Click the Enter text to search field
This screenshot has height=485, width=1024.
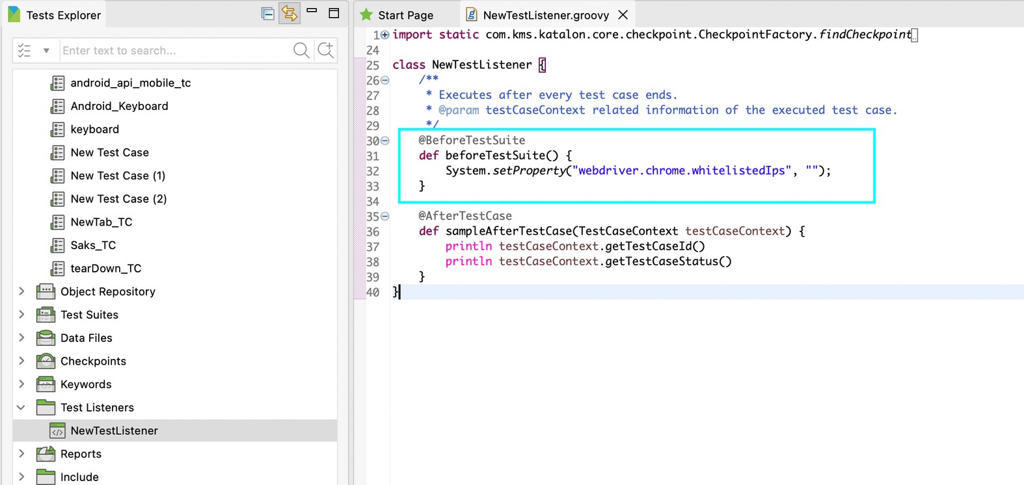[170, 50]
